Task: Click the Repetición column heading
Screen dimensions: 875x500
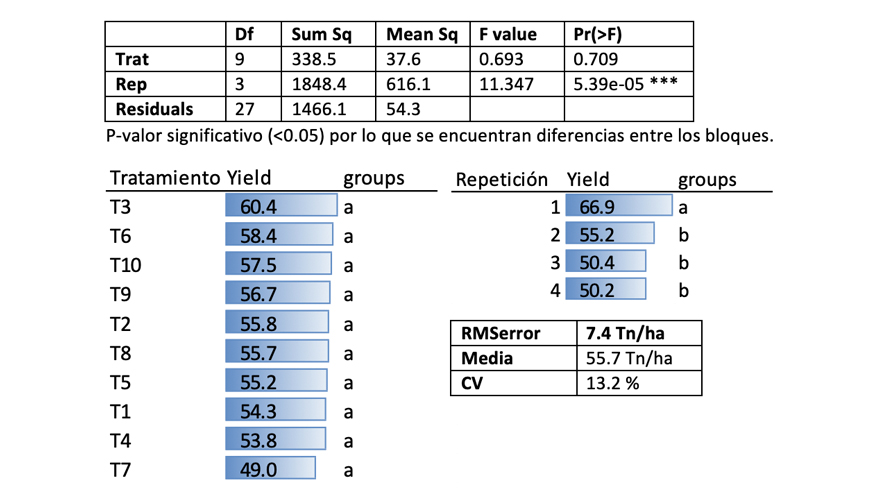Action: [502, 180]
